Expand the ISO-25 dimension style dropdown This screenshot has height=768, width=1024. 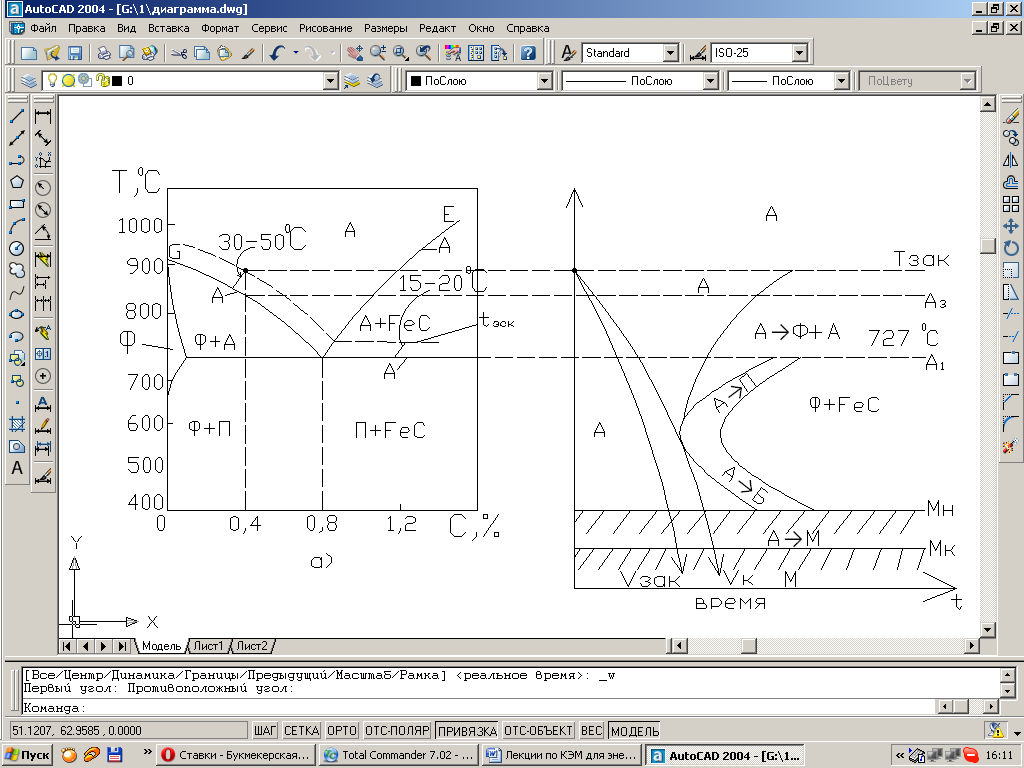click(x=799, y=53)
